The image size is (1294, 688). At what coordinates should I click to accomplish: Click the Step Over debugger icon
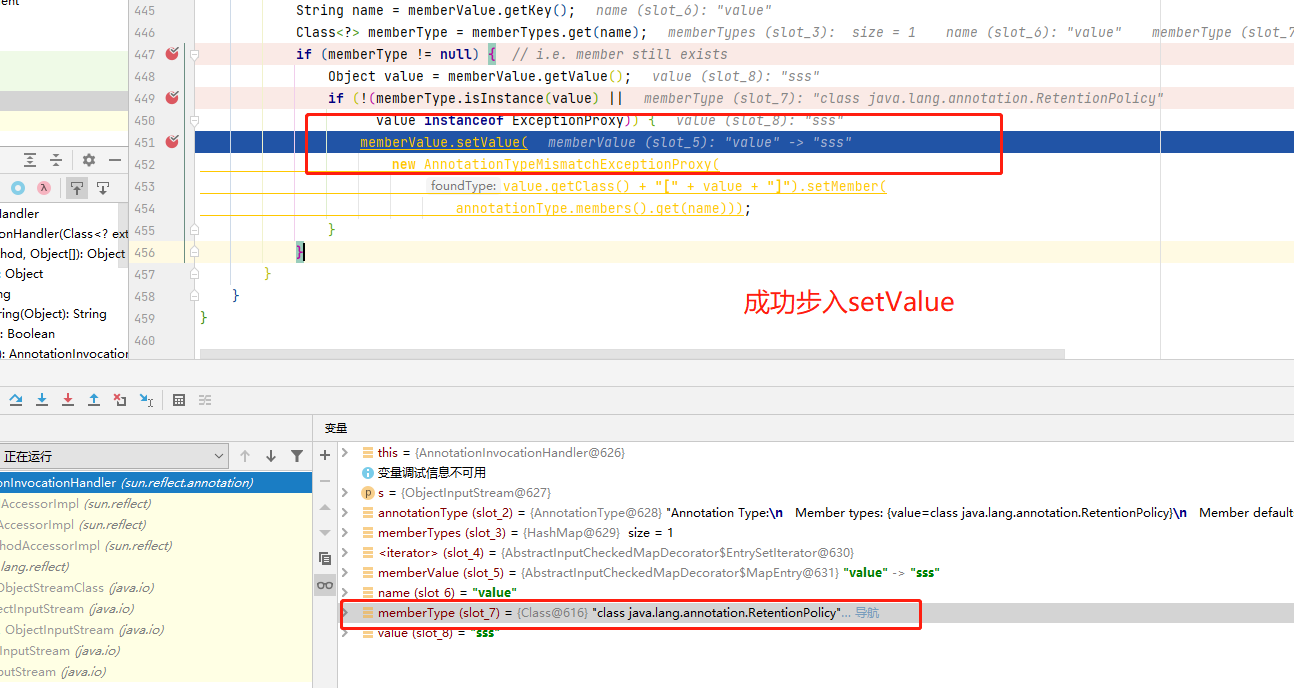pyautogui.click(x=16, y=400)
